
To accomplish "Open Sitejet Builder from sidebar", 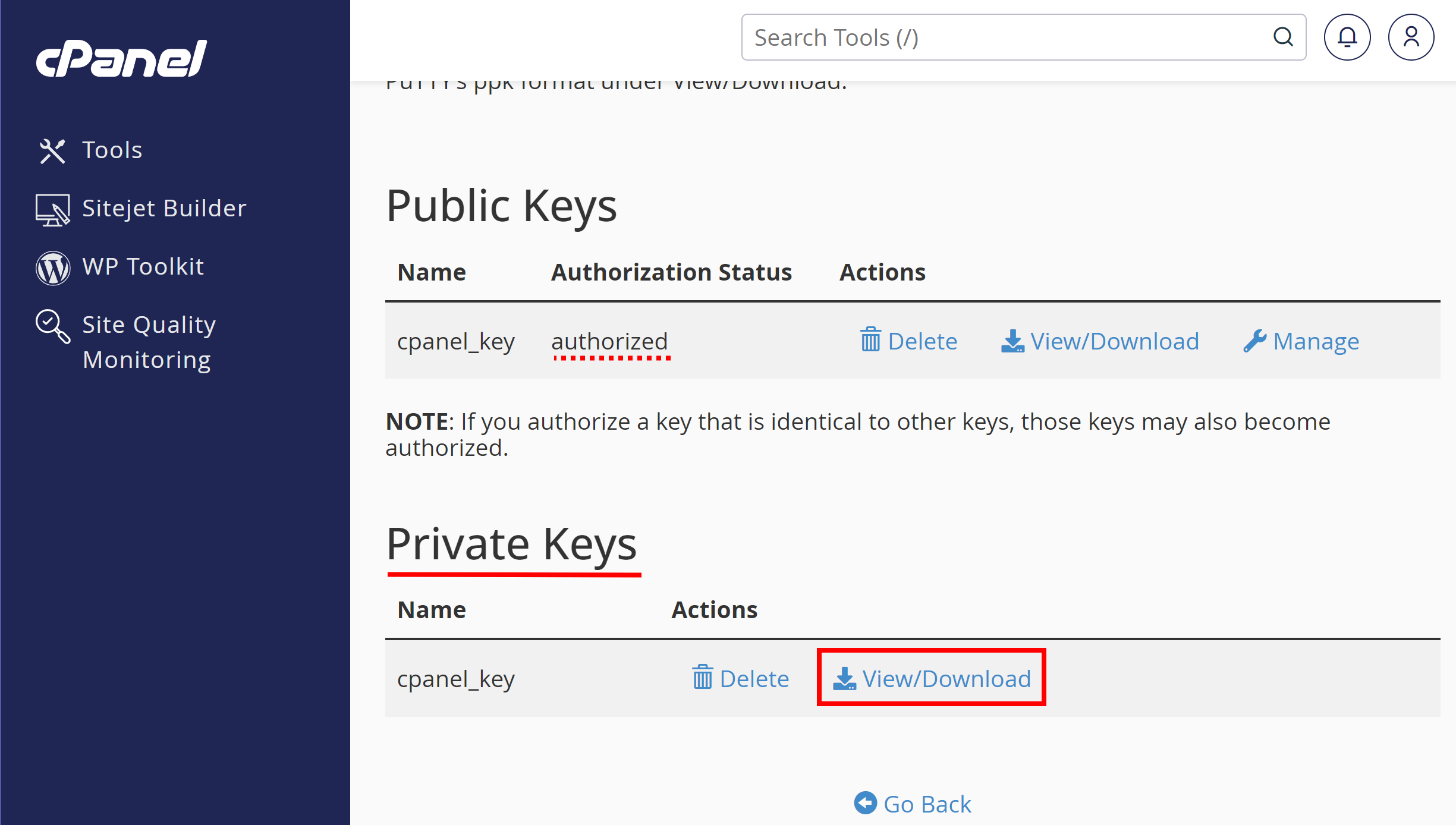I will (x=163, y=207).
